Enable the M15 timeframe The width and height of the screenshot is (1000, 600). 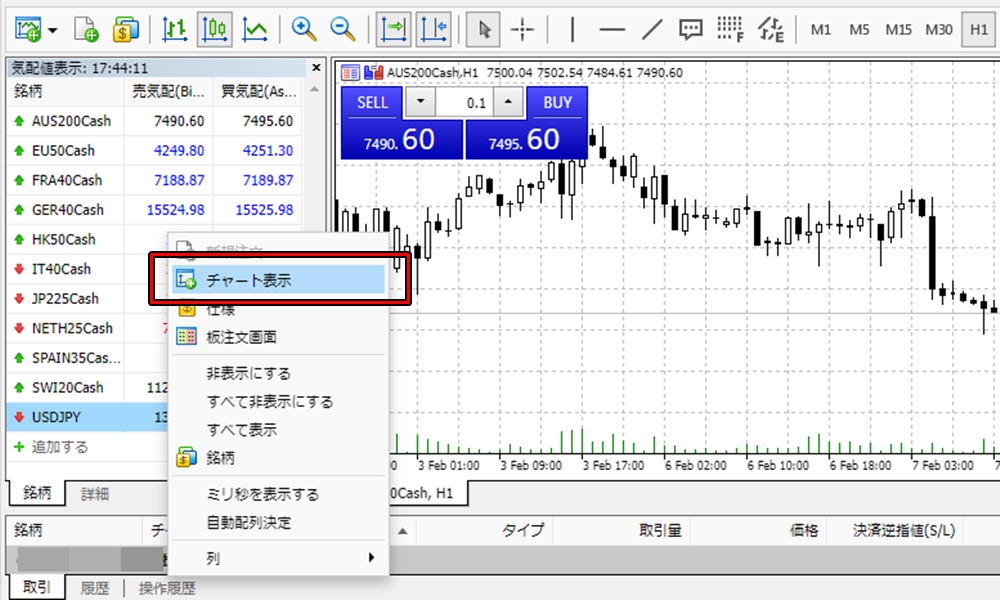pyautogui.click(x=898, y=29)
